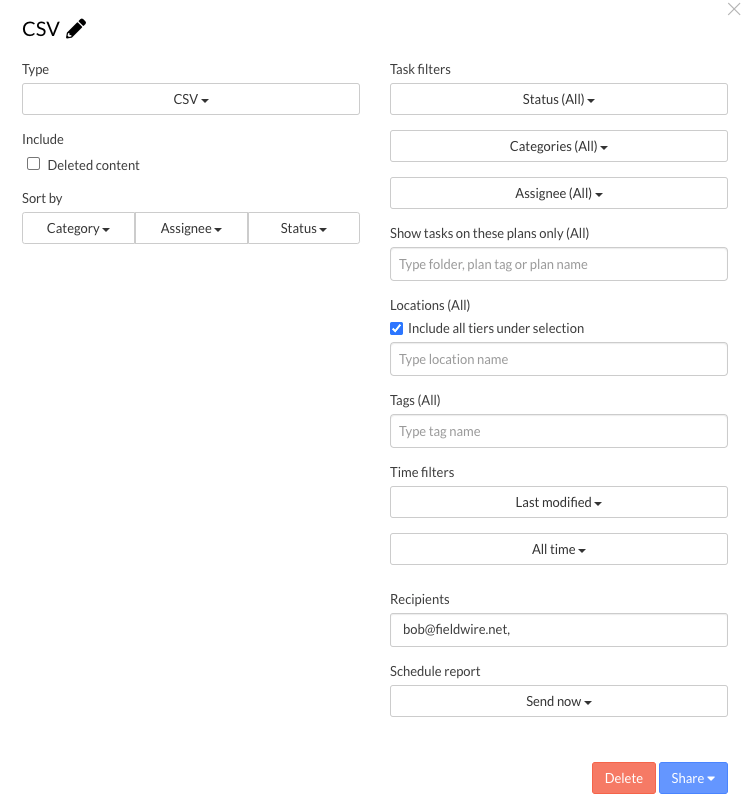Open the Status sort-by dropdown
The image size is (743, 807).
pyautogui.click(x=304, y=228)
